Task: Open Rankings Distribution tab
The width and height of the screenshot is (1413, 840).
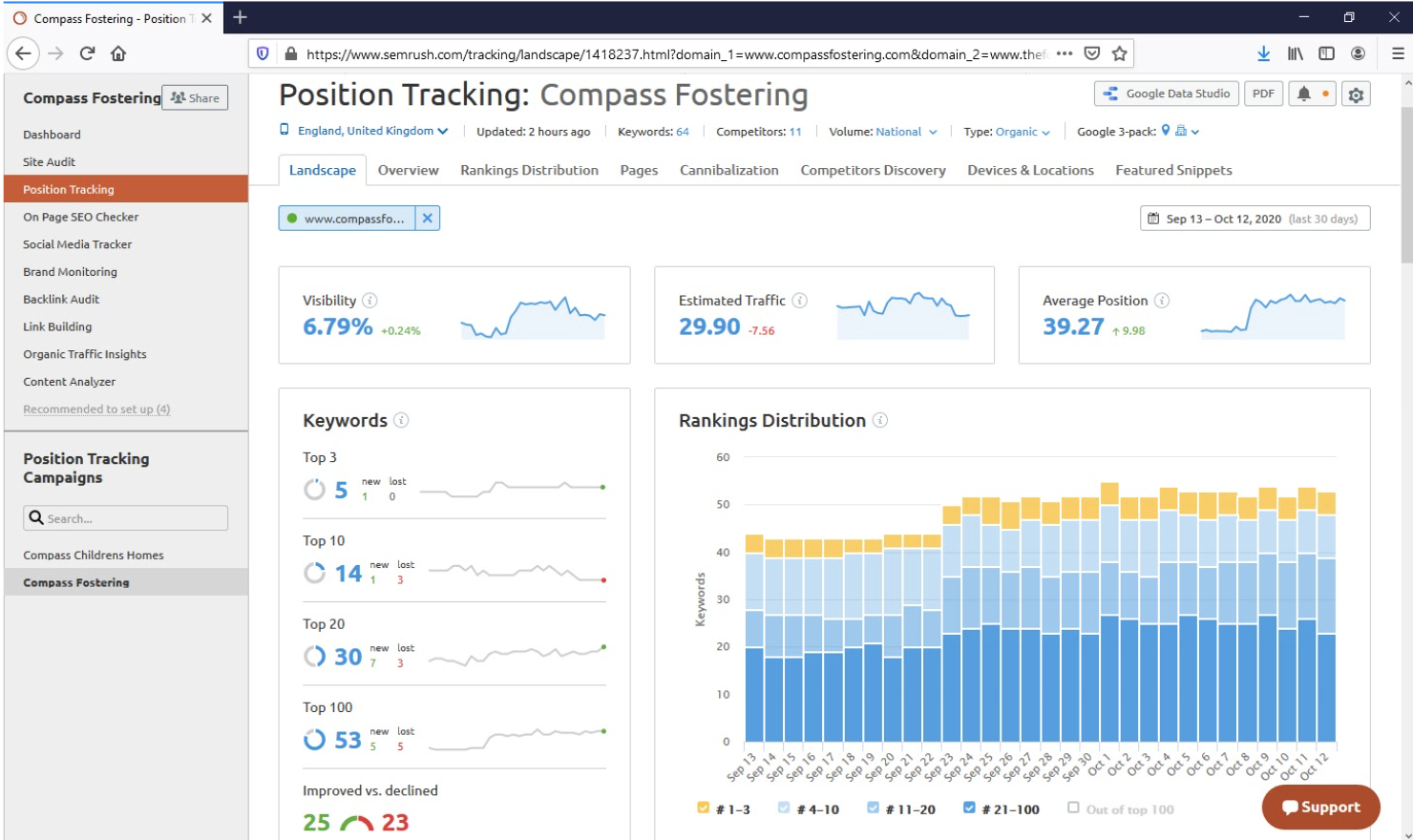Action: (529, 170)
